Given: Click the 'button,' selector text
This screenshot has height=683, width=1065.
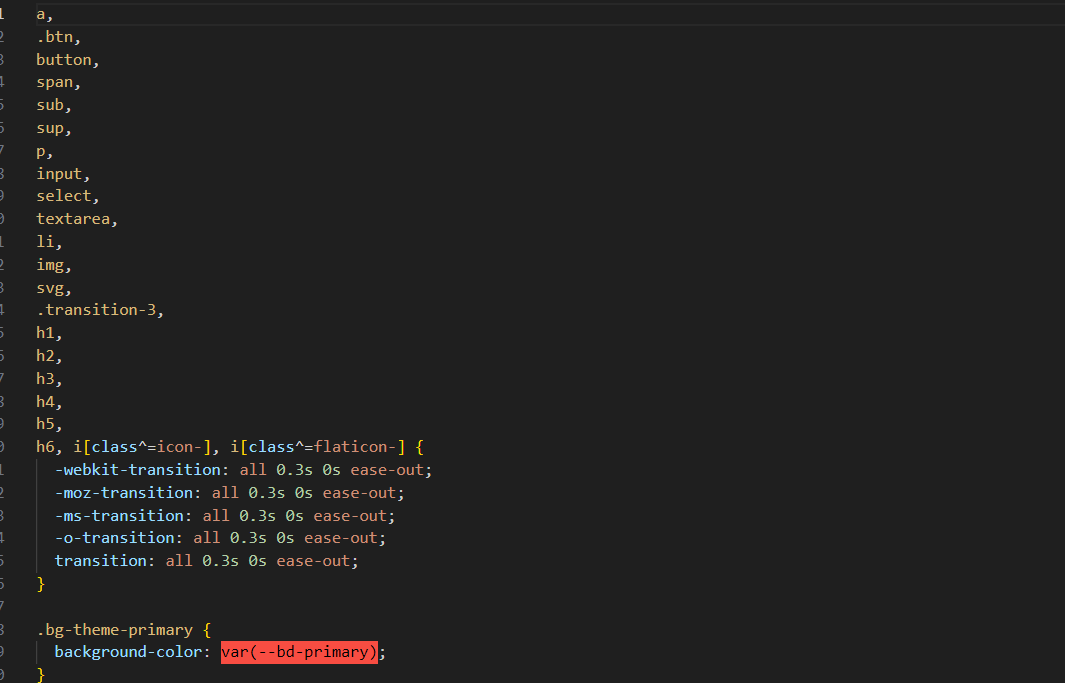Looking at the screenshot, I should click(x=68, y=60).
